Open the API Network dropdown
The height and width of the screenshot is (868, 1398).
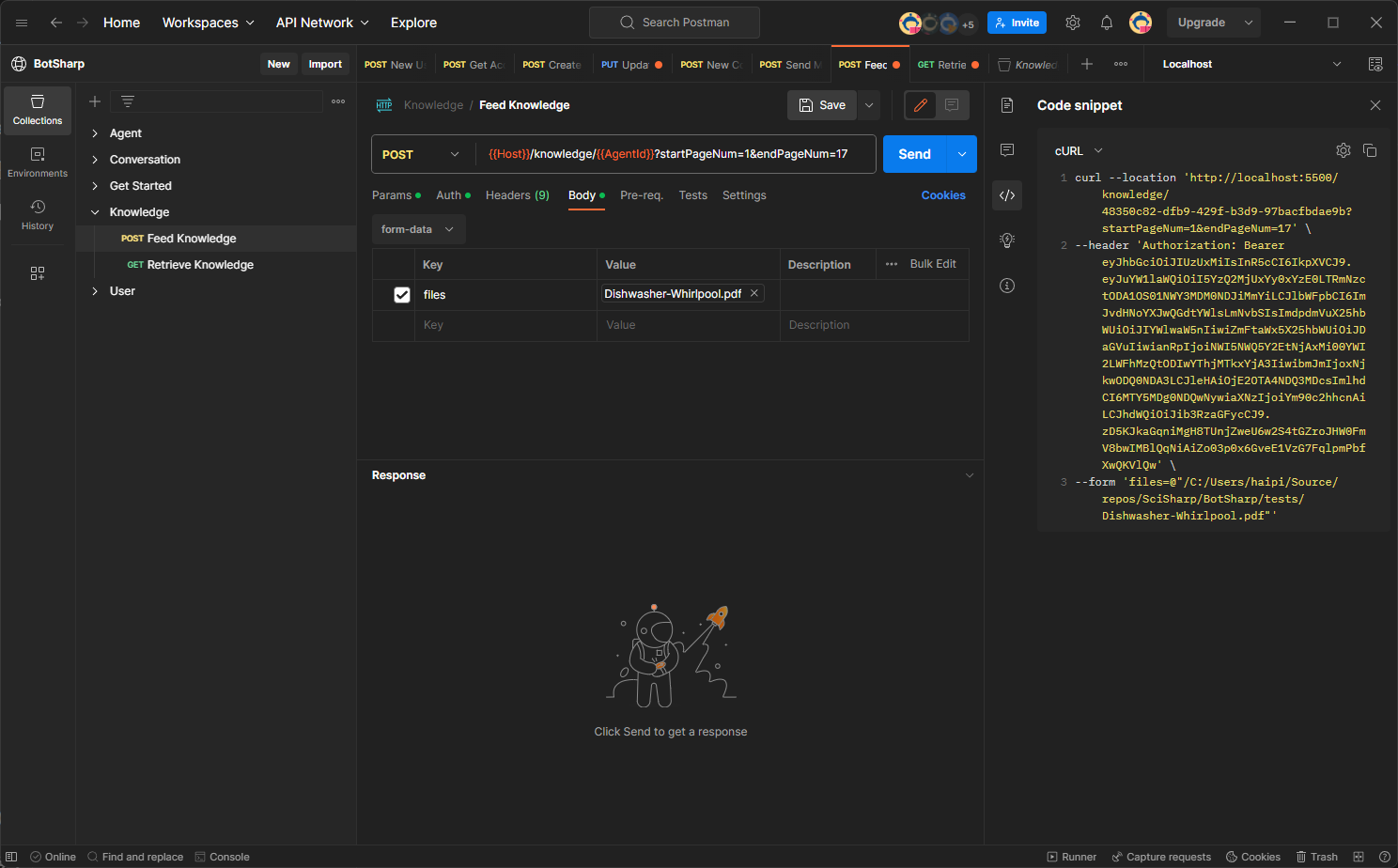[x=322, y=23]
